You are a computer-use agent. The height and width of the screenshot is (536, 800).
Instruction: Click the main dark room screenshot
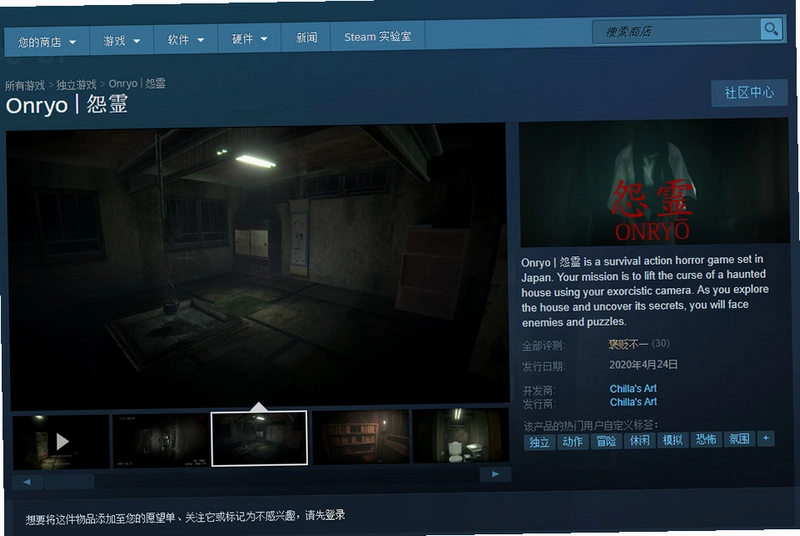point(258,265)
